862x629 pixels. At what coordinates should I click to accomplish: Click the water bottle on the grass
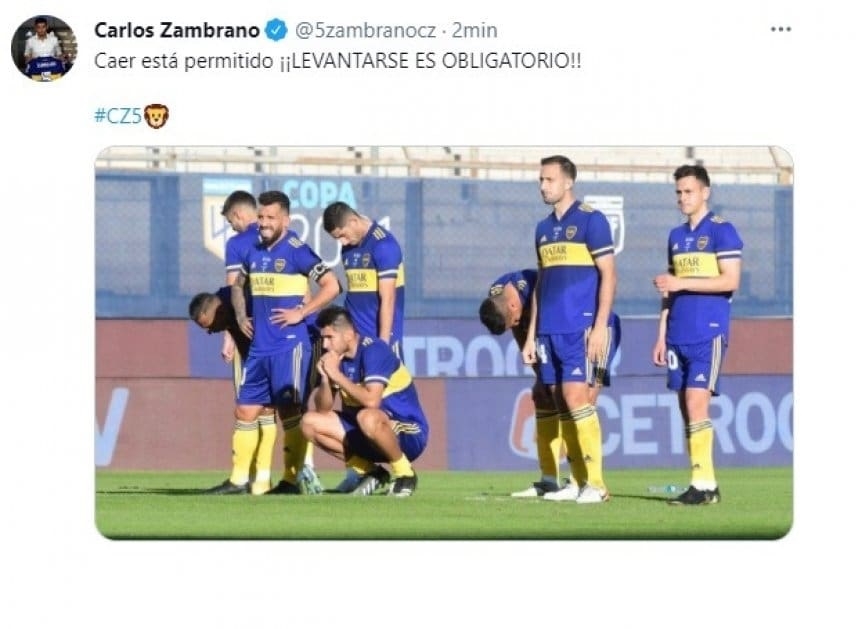667,489
